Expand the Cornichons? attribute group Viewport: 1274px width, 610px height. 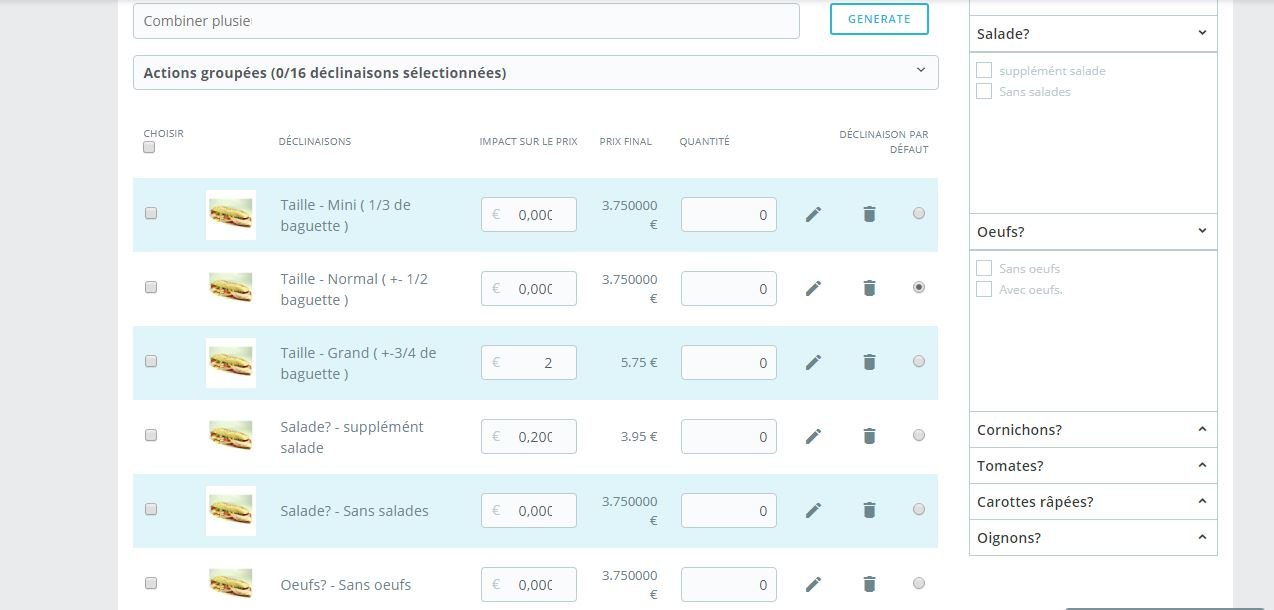click(x=1093, y=429)
